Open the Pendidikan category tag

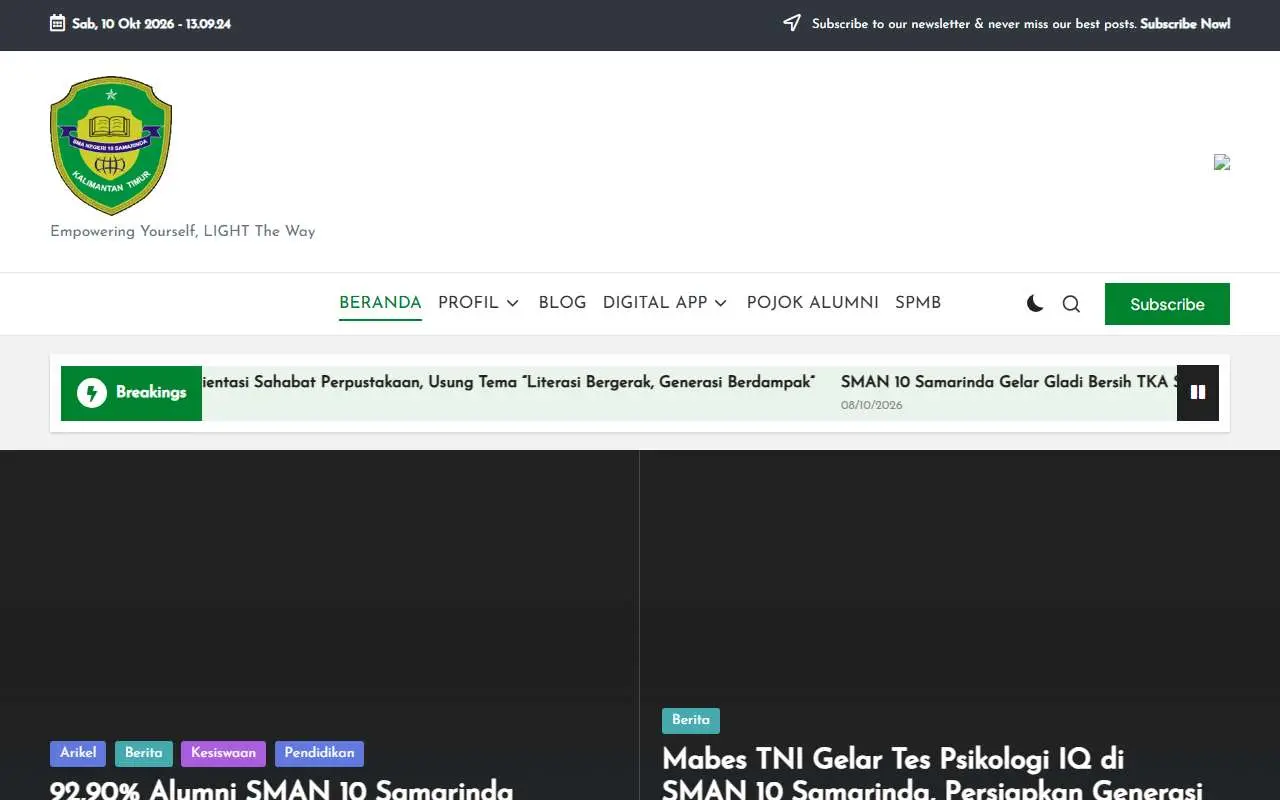pyautogui.click(x=319, y=753)
